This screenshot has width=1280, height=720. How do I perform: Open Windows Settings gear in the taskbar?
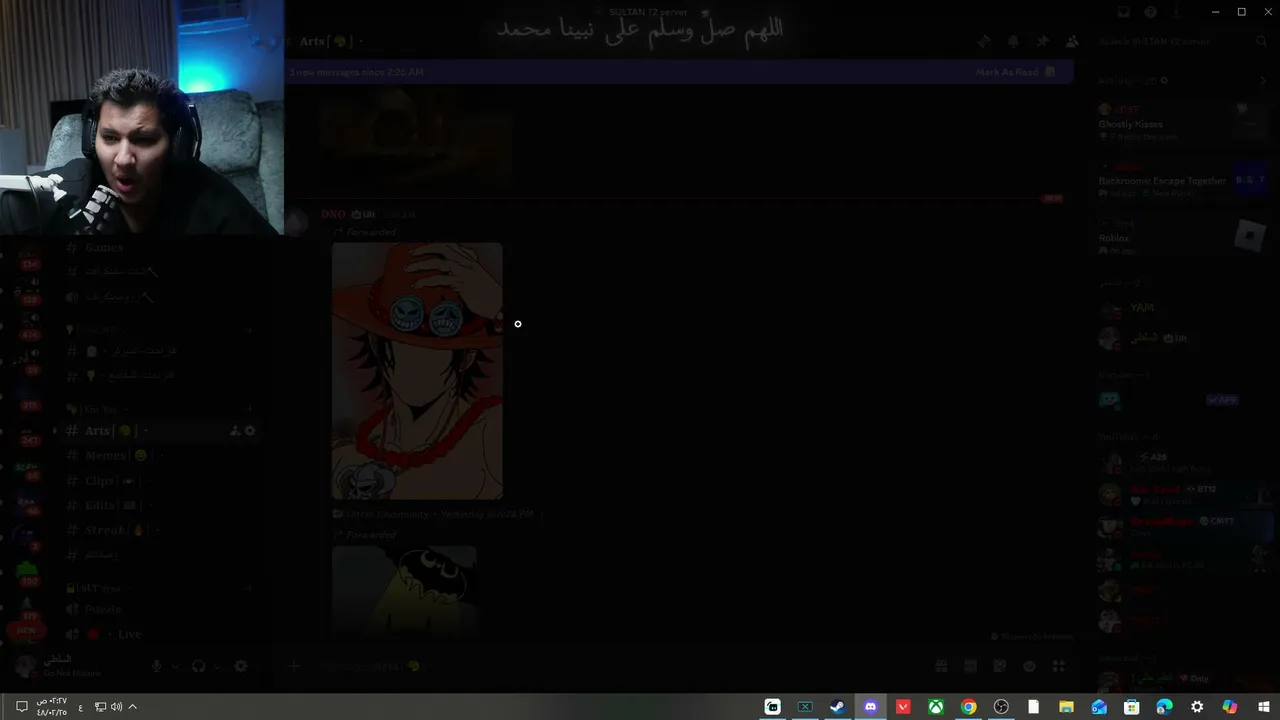(x=1197, y=707)
